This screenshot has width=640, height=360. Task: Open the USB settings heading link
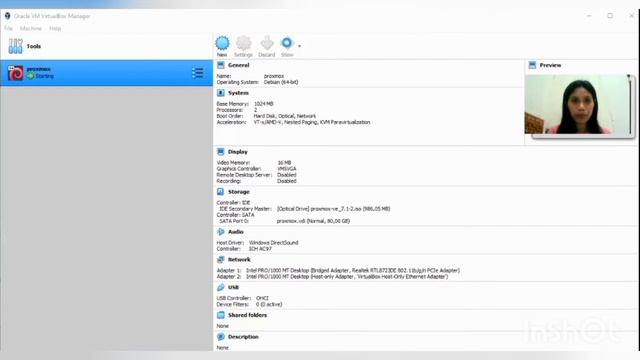tap(233, 287)
